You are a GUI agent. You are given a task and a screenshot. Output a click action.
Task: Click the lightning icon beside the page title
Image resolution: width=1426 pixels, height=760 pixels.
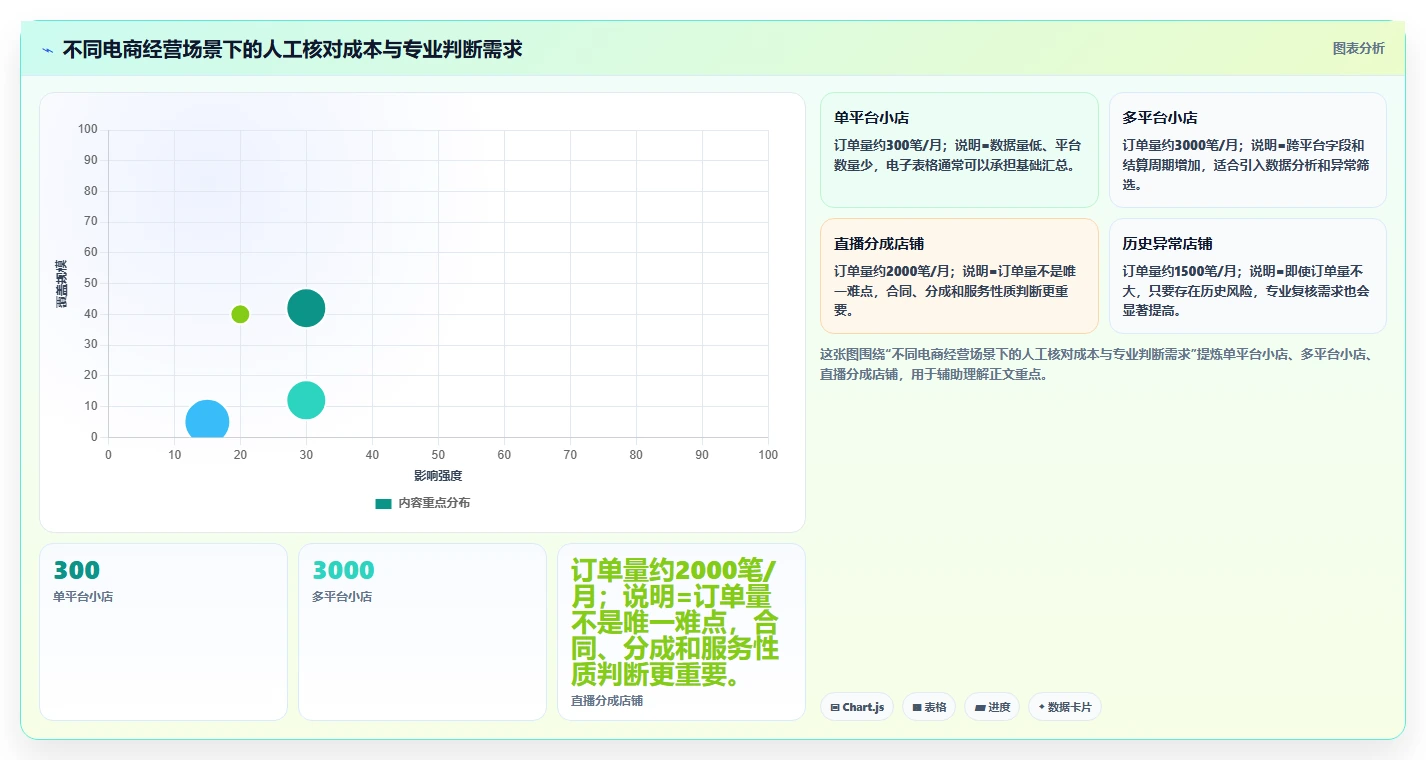[x=47, y=50]
